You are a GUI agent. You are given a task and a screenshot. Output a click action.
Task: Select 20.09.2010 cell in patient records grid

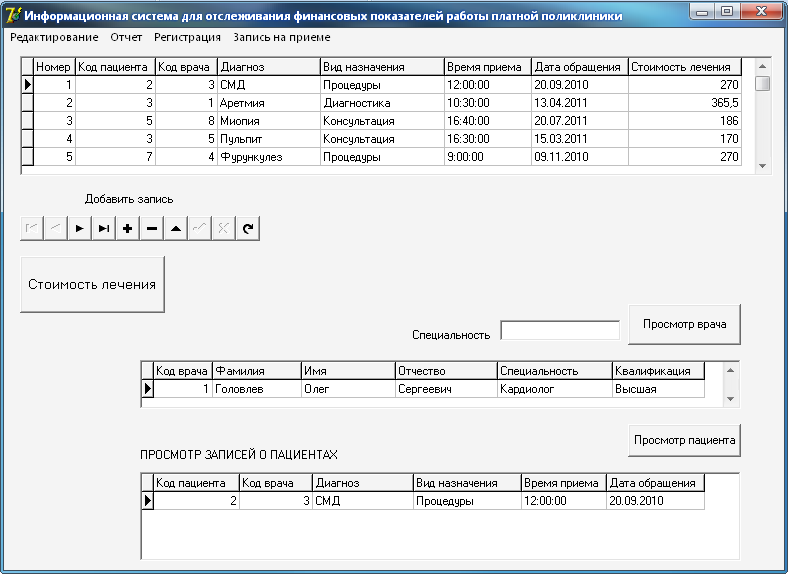(x=655, y=501)
